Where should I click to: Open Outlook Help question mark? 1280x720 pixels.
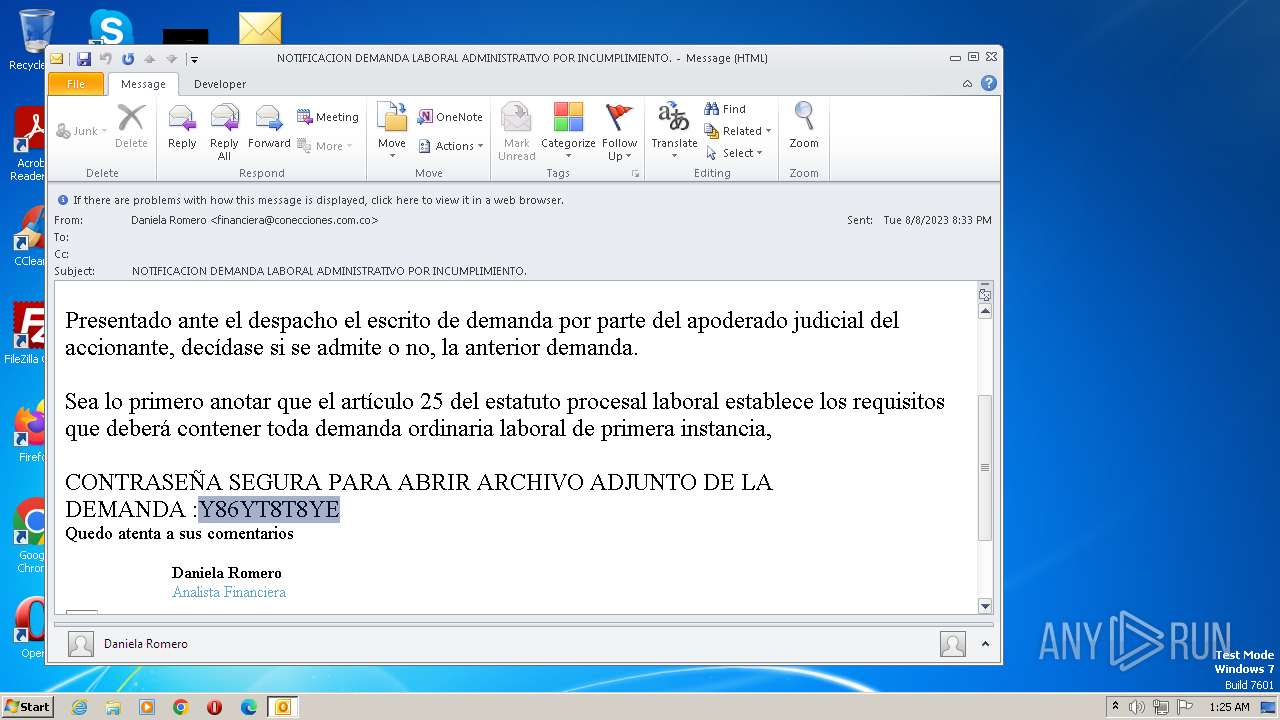[x=989, y=83]
